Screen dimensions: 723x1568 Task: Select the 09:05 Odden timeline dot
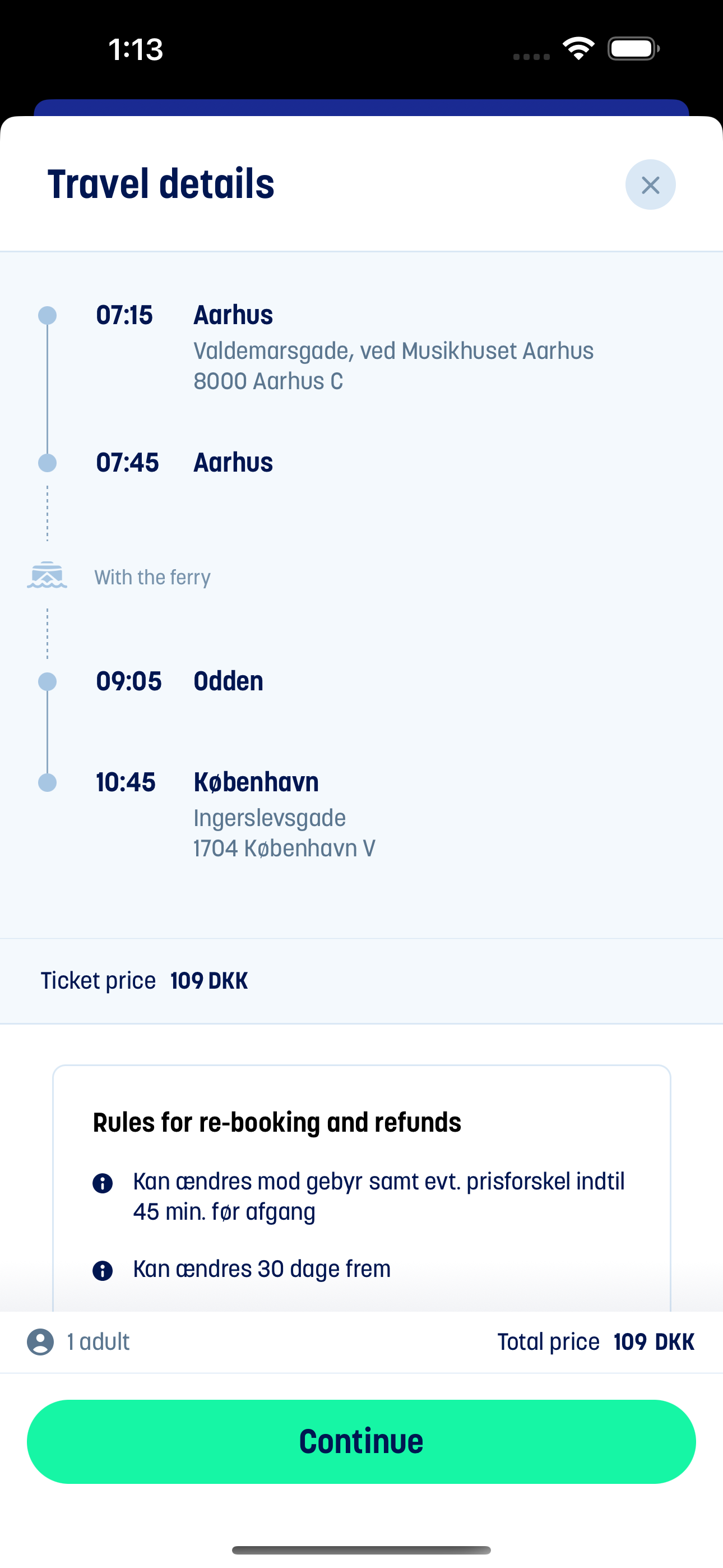tap(48, 682)
